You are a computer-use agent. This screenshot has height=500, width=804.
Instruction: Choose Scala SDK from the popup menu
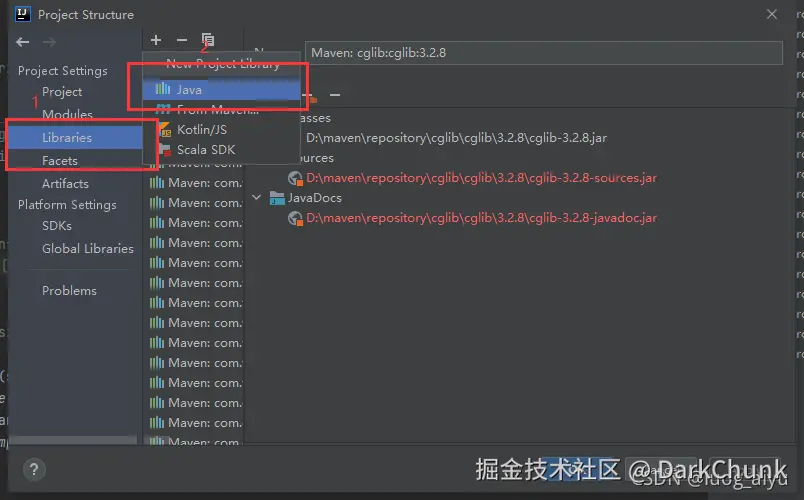tap(222, 150)
